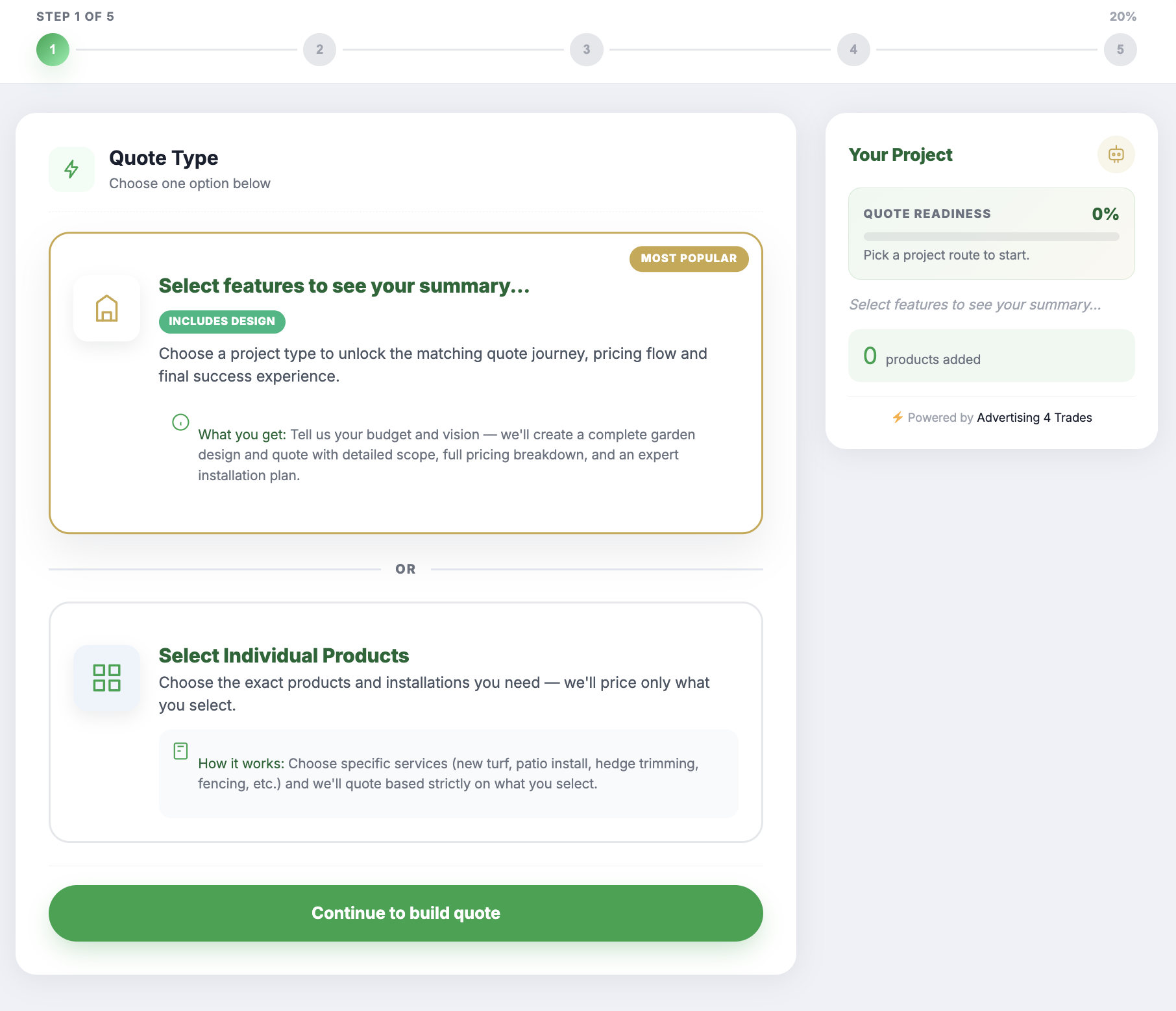1176x1011 pixels.
Task: Jump to step 3 circle
Action: [x=587, y=49]
